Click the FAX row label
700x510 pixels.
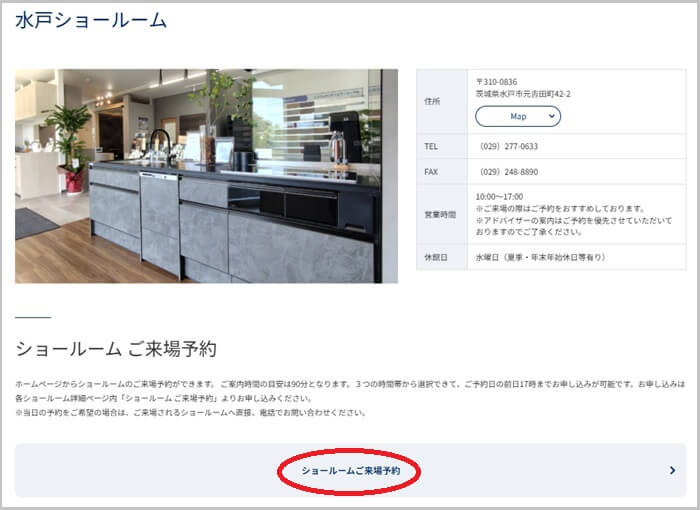(x=431, y=171)
